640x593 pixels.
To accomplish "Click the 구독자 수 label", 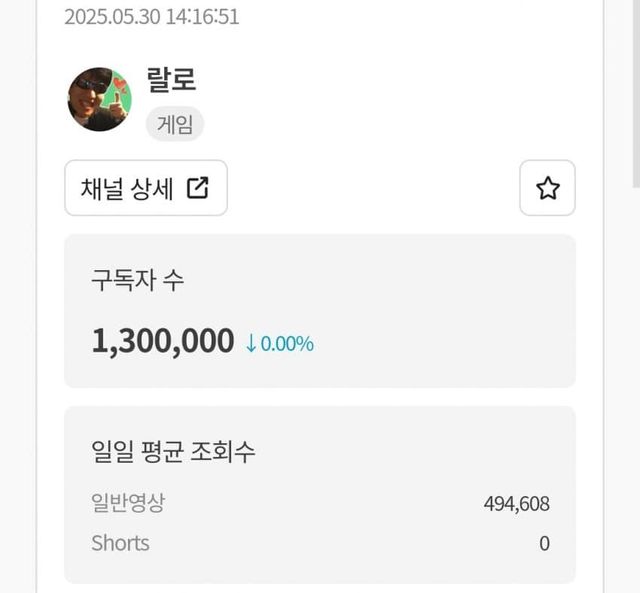I will (x=137, y=281).
